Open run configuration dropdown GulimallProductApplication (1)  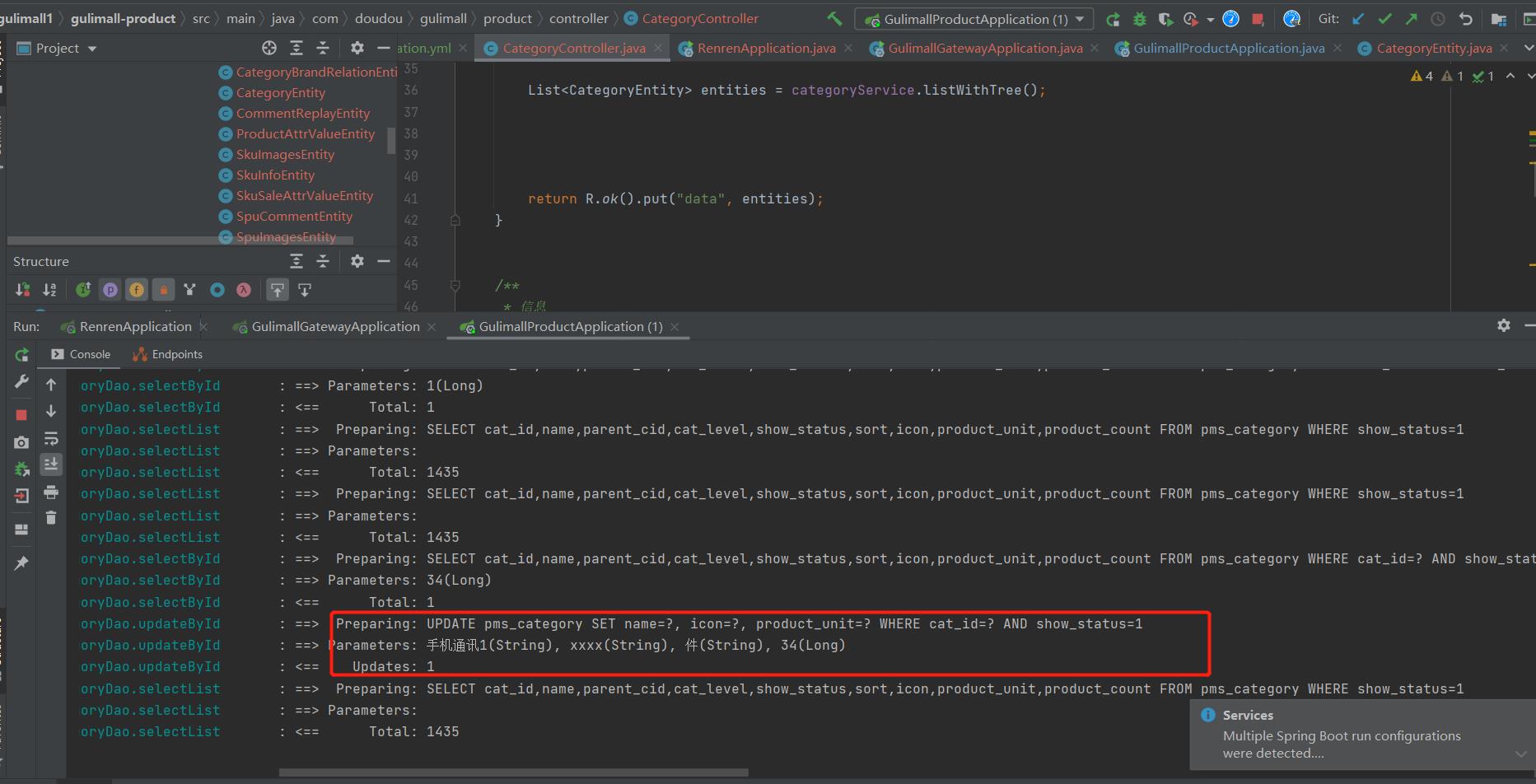pyautogui.click(x=974, y=19)
